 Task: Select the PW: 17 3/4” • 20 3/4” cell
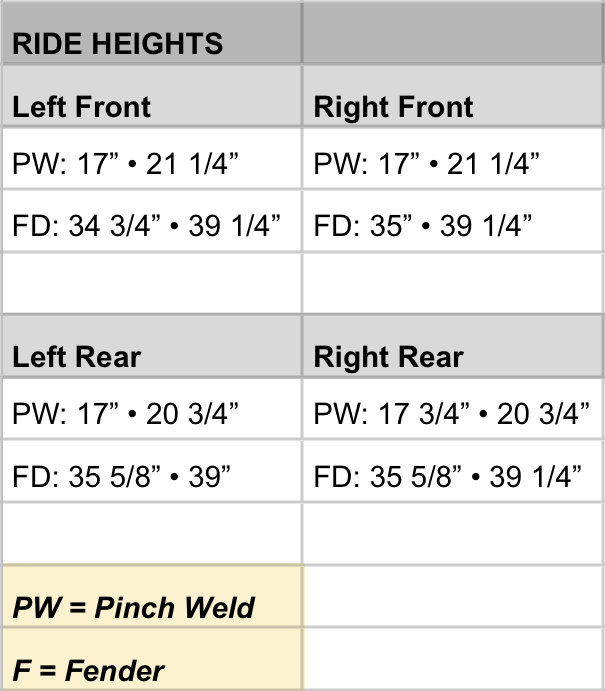click(x=453, y=409)
